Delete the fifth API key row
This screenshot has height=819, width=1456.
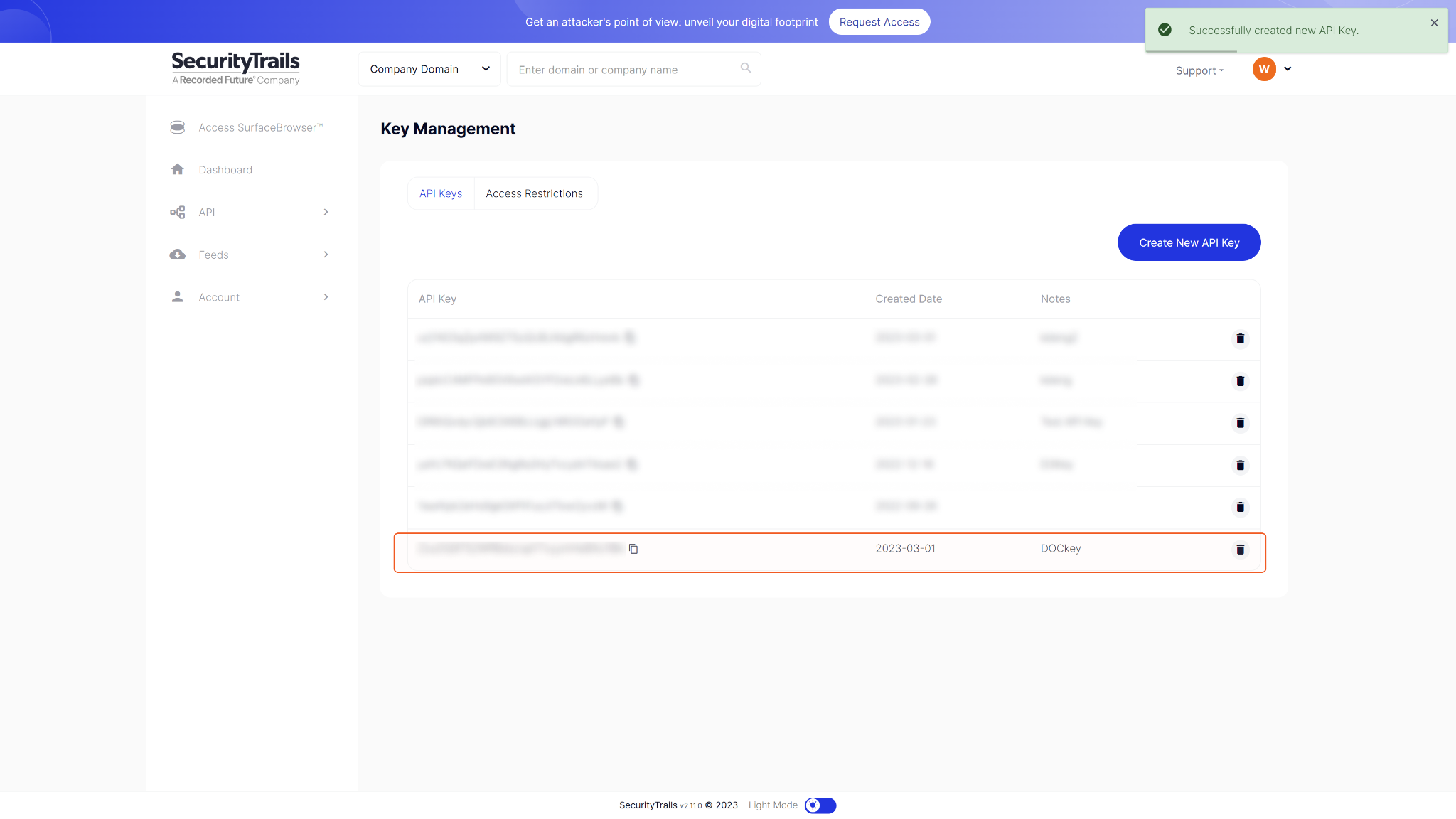1240,507
